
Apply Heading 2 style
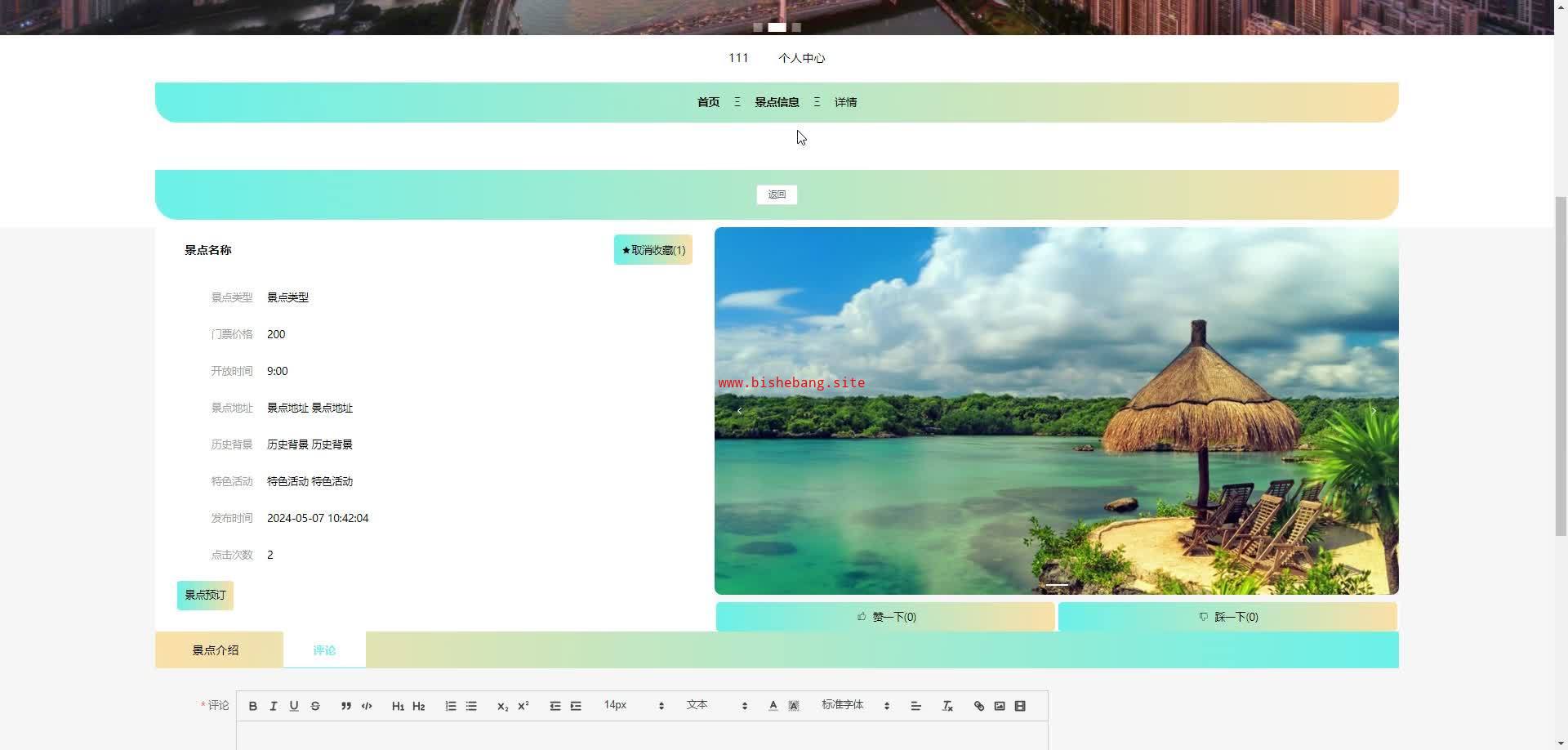click(x=419, y=706)
